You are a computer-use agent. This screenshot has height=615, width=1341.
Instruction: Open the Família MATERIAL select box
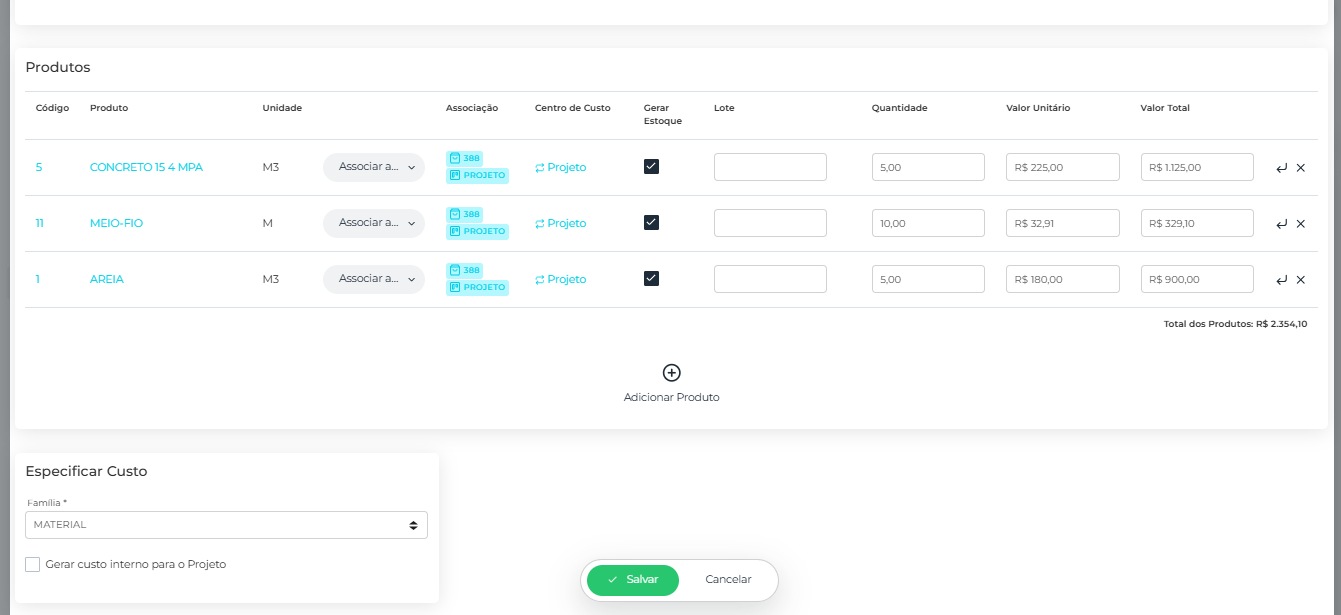[226, 525]
